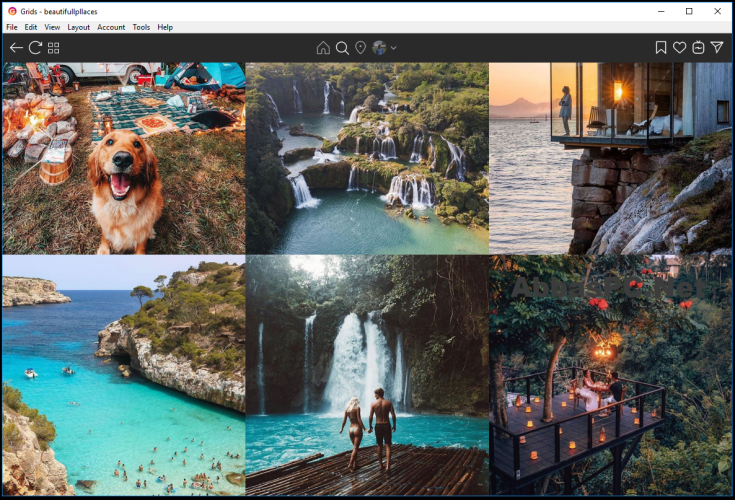This screenshot has height=500, width=735.
Task: Open the aerial tiered waterfalls photo
Action: [x=367, y=158]
